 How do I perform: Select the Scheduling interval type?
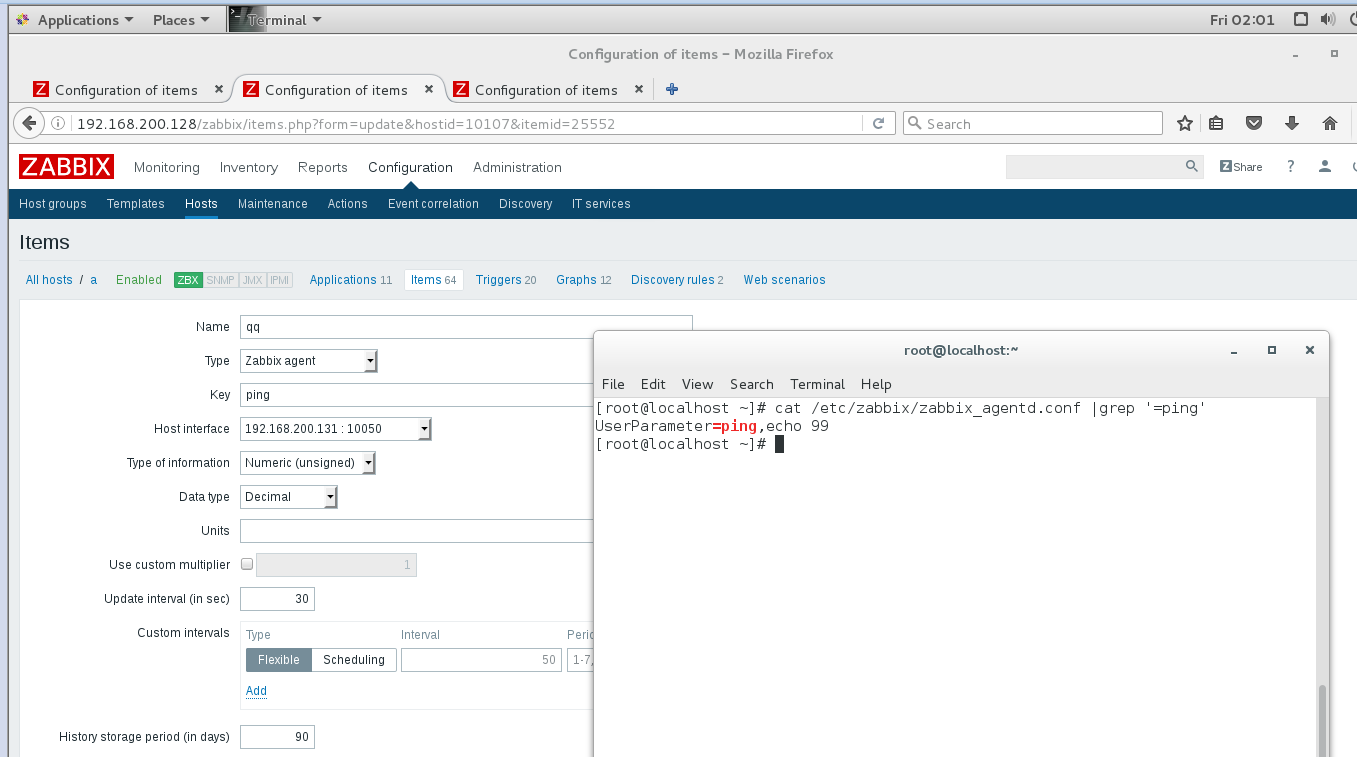click(354, 660)
